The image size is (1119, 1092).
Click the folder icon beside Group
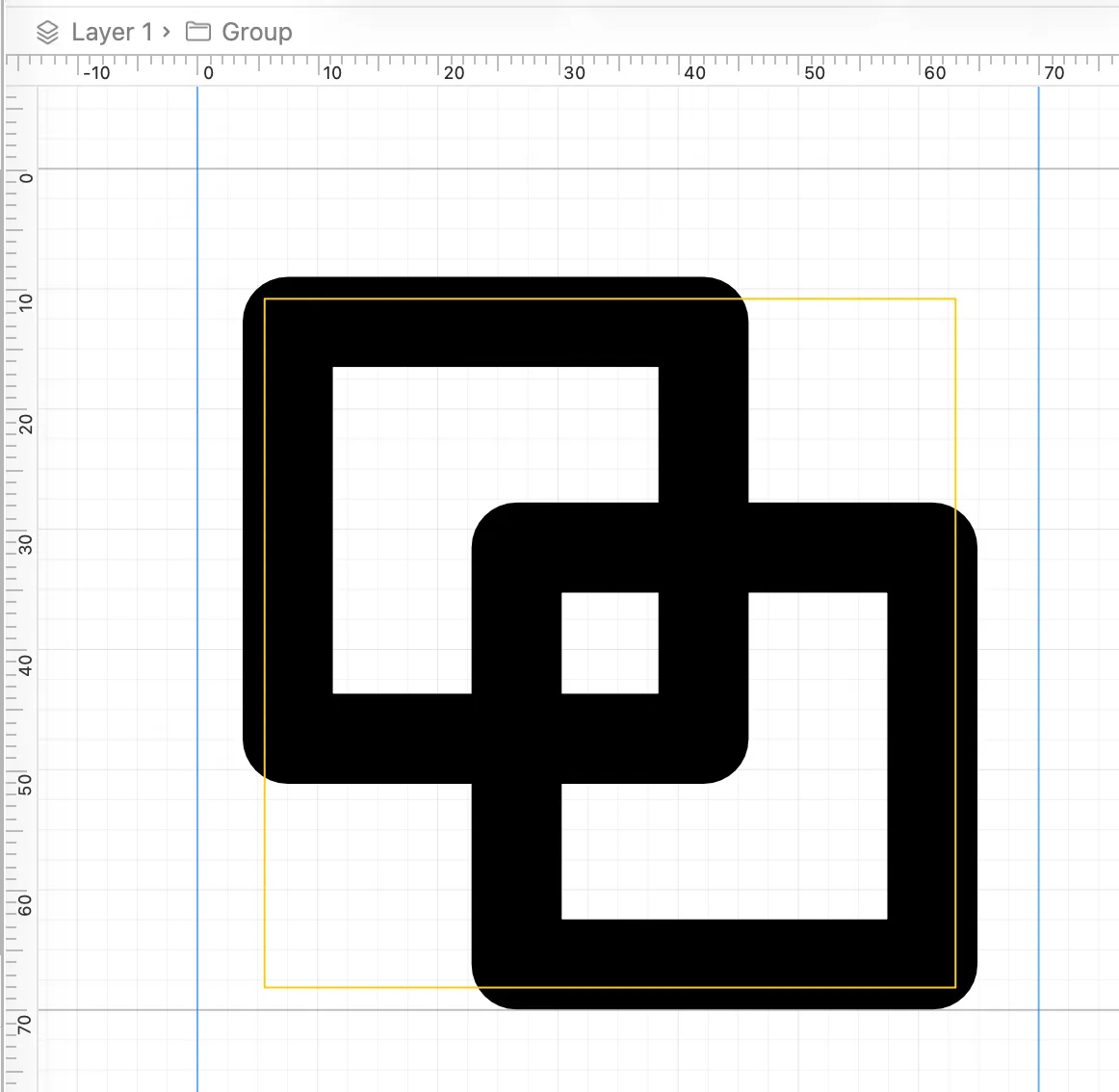pos(197,32)
